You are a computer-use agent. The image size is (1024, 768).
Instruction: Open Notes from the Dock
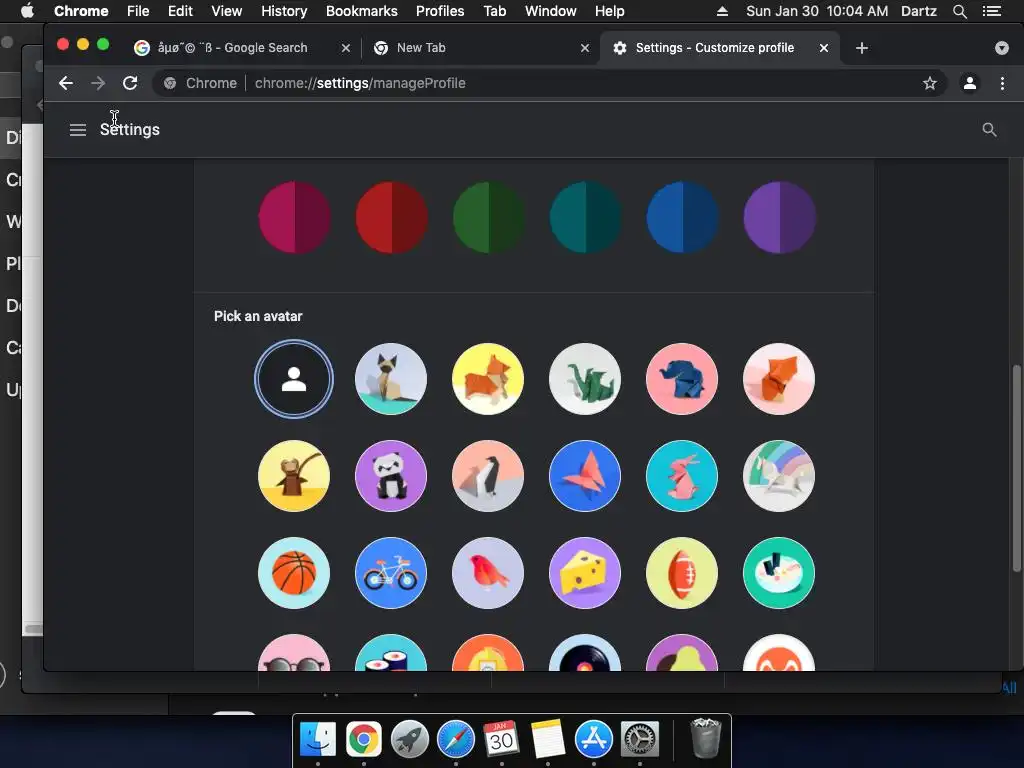point(547,739)
